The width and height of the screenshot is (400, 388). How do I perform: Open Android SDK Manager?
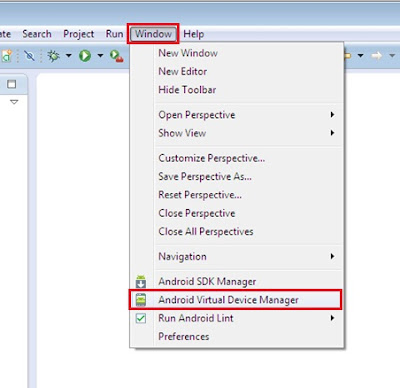click(237, 282)
